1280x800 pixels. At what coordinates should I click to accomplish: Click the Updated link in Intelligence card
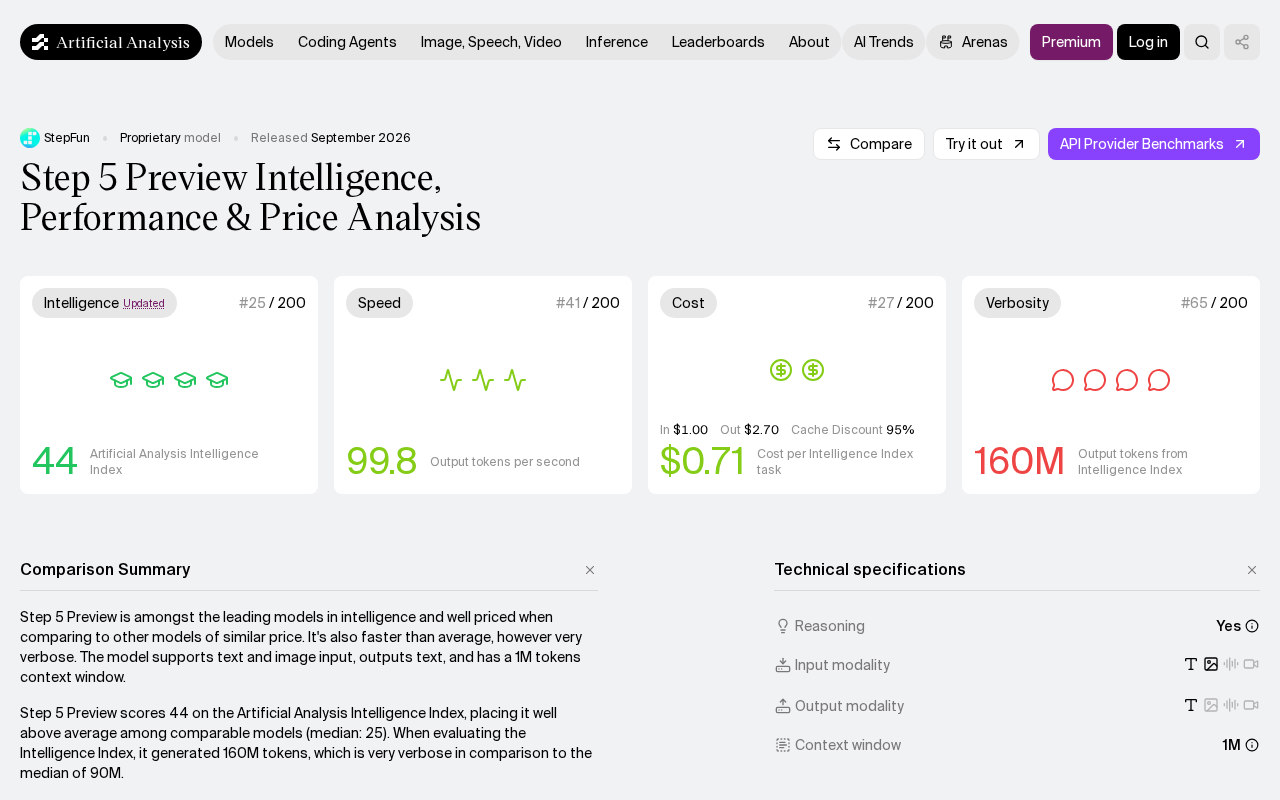(x=144, y=304)
